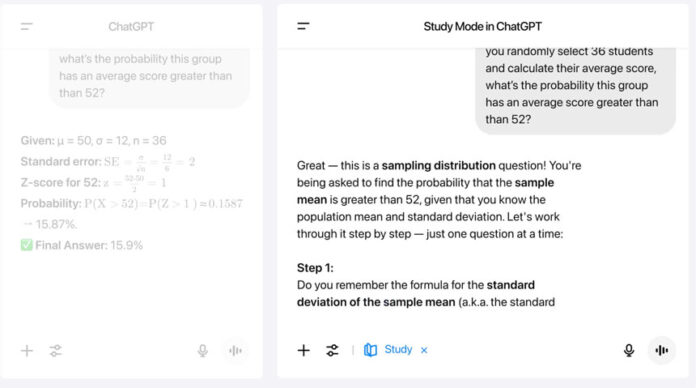Viewport: 696px width, 388px height.
Task: Launch voice mode in left ChatGPT panel
Action: point(235,351)
